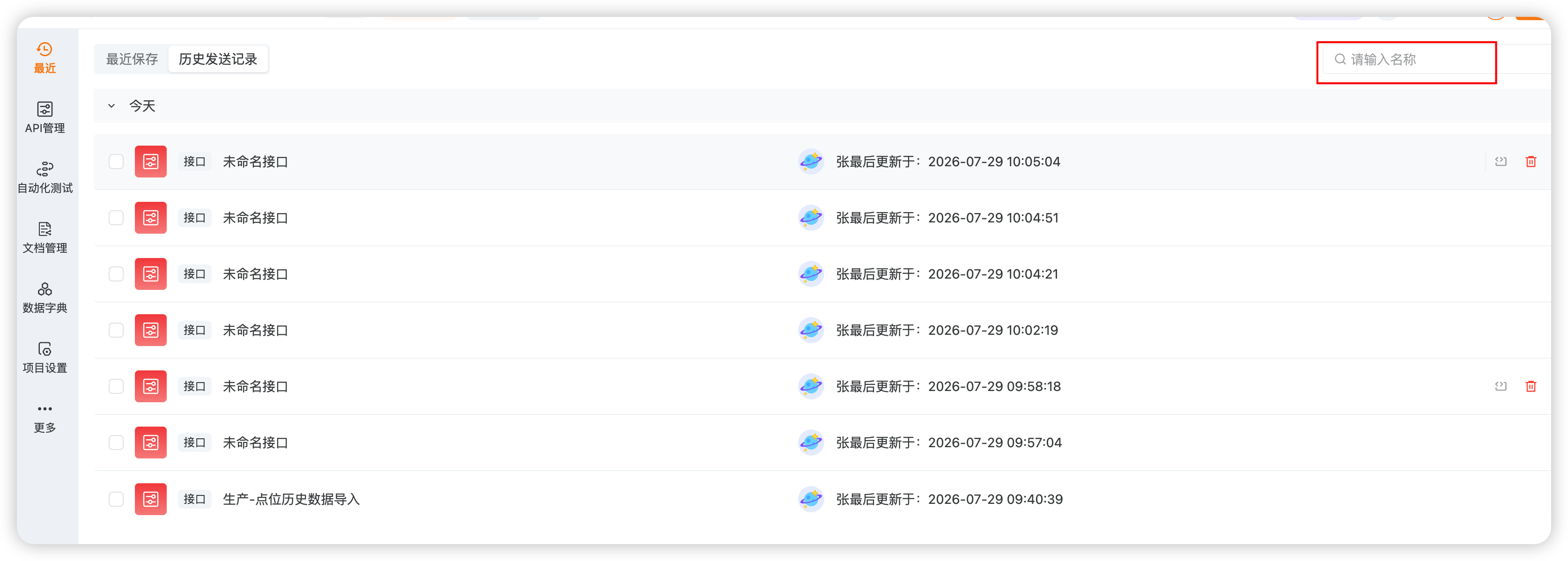Click the planet avatar on the 10:02:19 row
This screenshot has height=561, width=1568.
coord(811,330)
